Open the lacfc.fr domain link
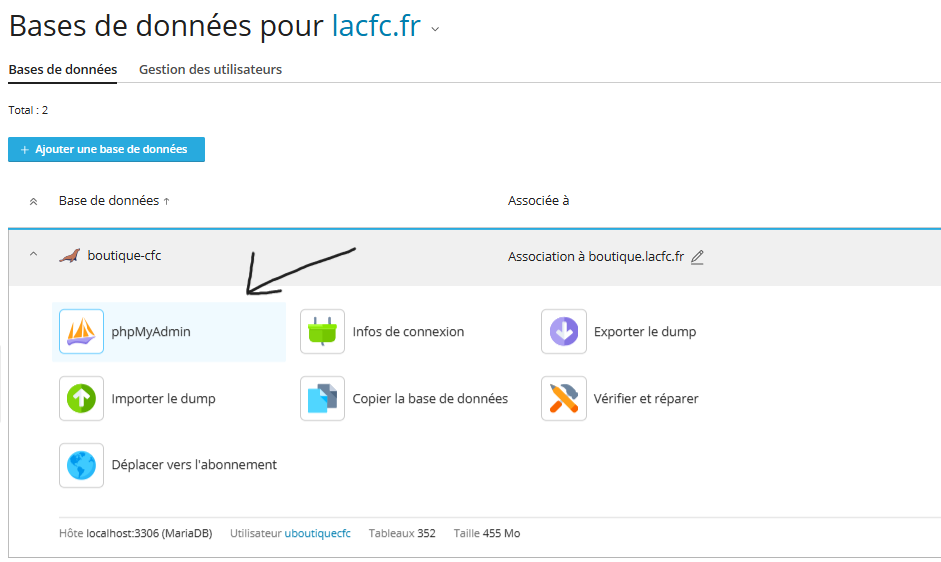This screenshot has width=941, height=562. tap(376, 26)
